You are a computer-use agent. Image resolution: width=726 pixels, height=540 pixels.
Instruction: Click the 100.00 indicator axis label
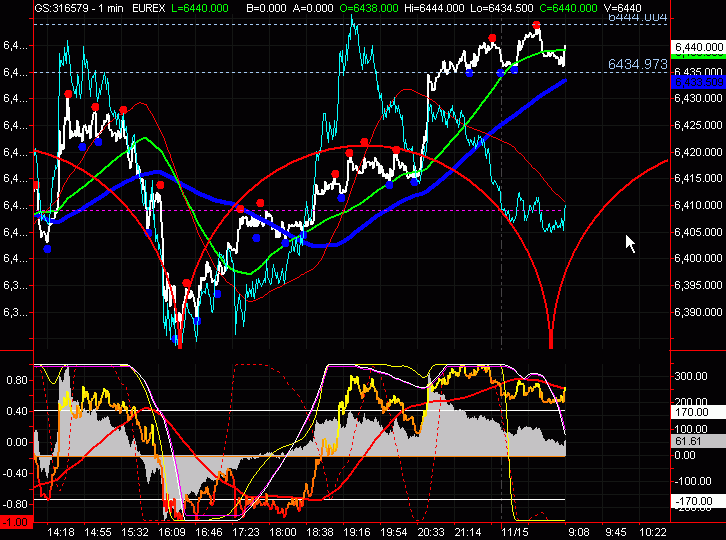pos(691,429)
